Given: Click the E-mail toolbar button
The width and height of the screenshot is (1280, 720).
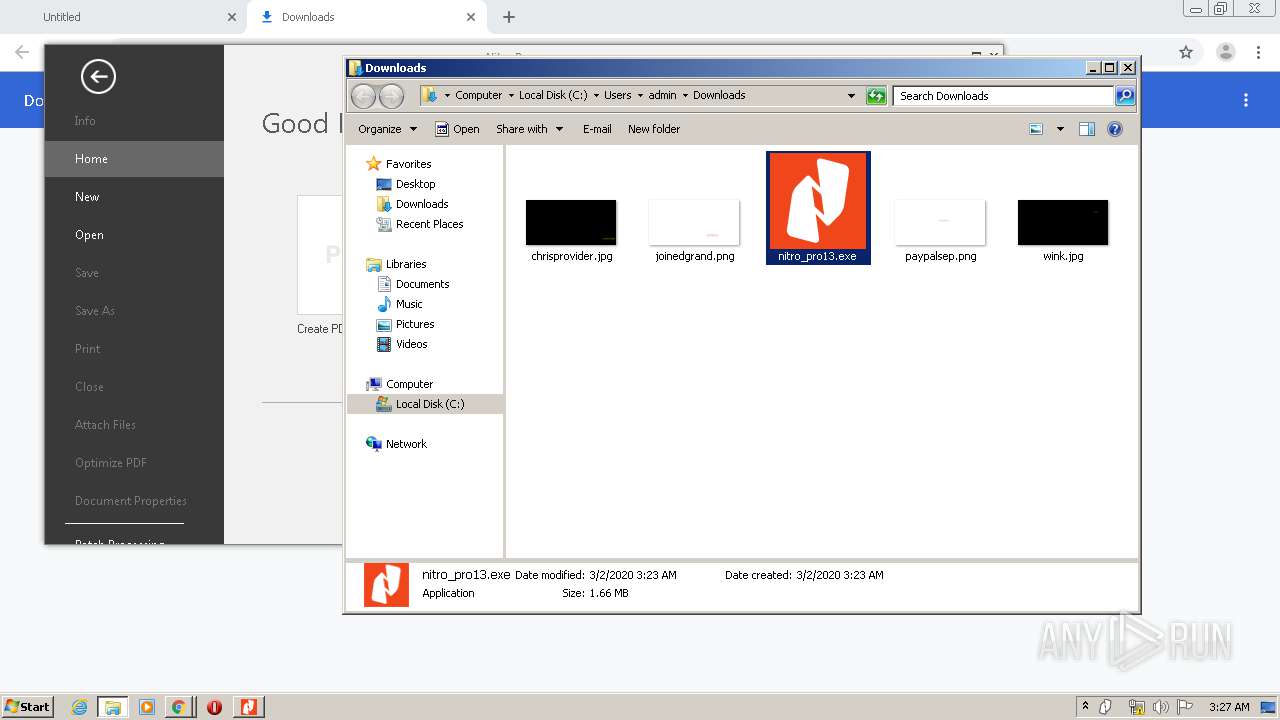Looking at the screenshot, I should (x=597, y=129).
